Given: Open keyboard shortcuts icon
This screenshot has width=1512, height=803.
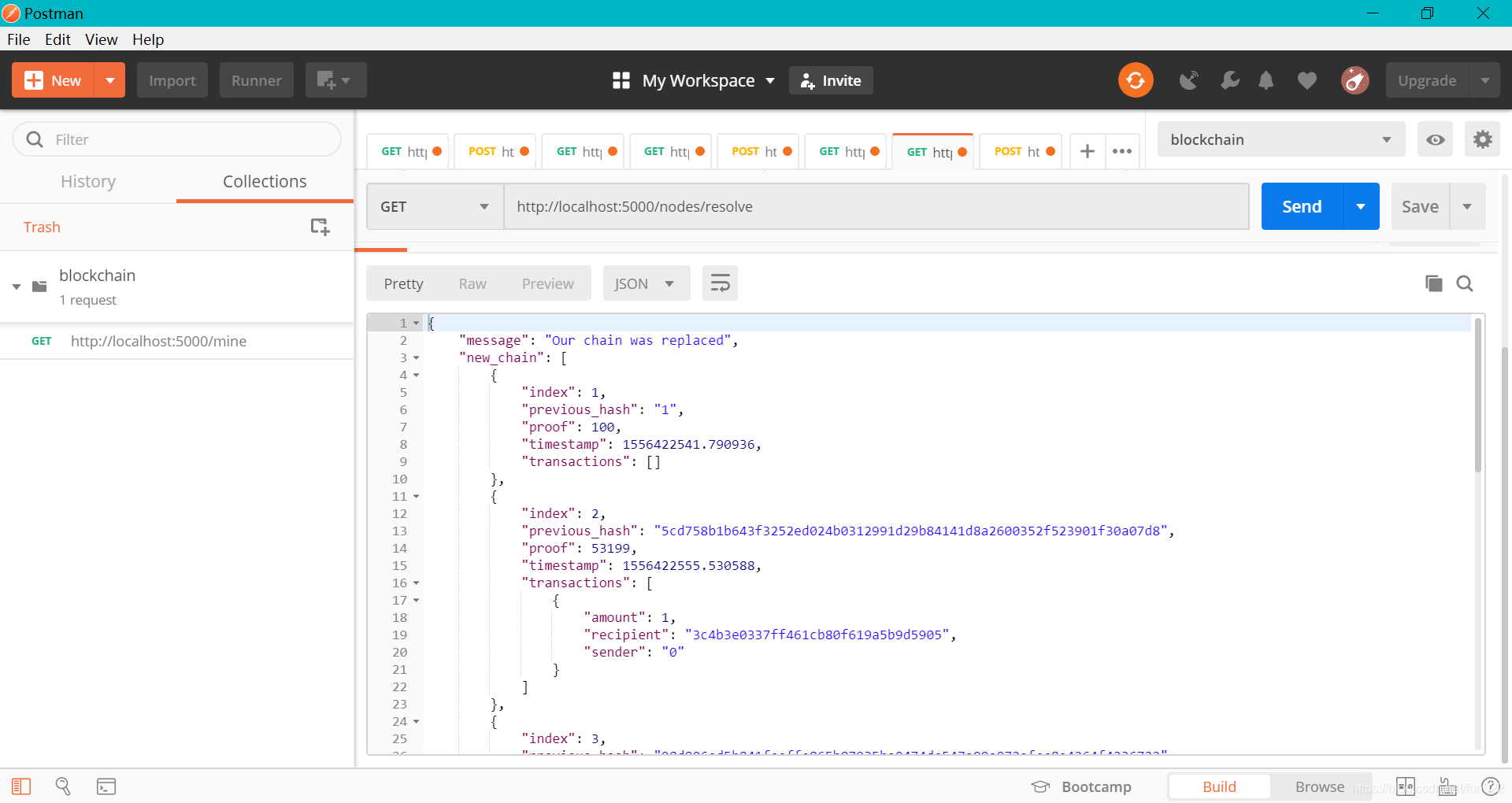Looking at the screenshot, I should click(x=1447, y=786).
